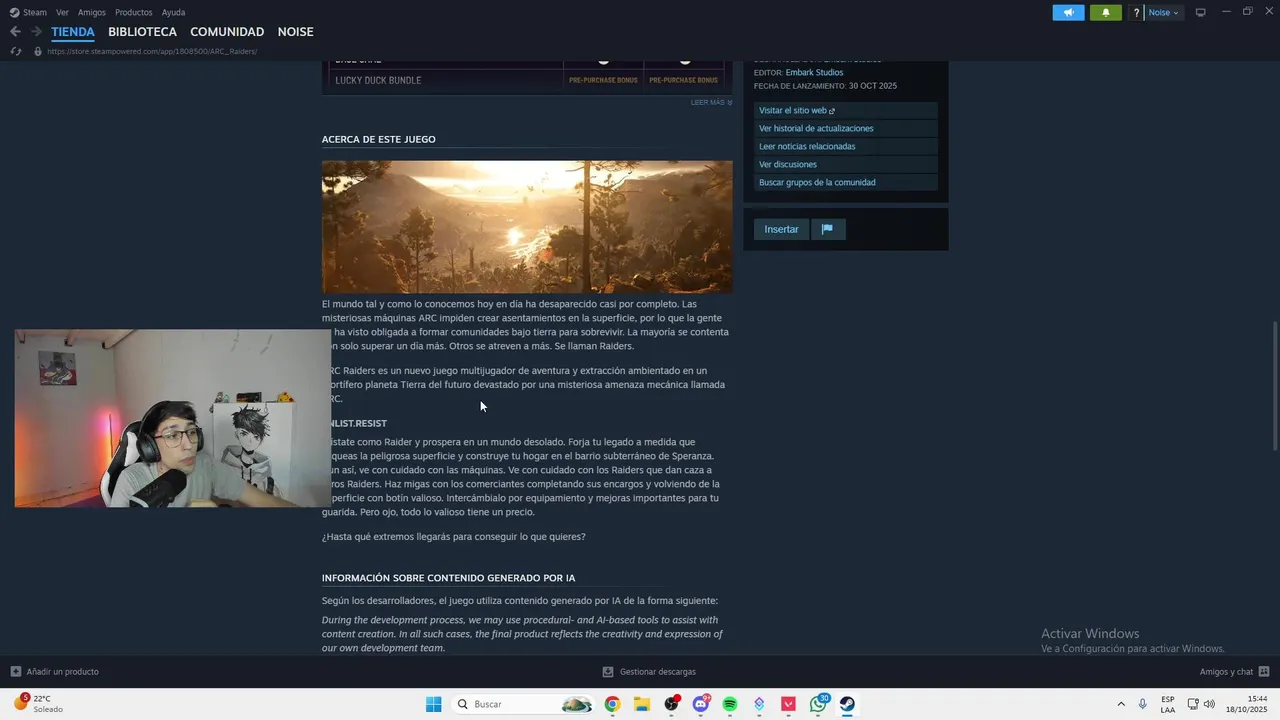Click the Steam logo menu
Image resolution: width=1280 pixels, height=720 pixels.
(29, 13)
